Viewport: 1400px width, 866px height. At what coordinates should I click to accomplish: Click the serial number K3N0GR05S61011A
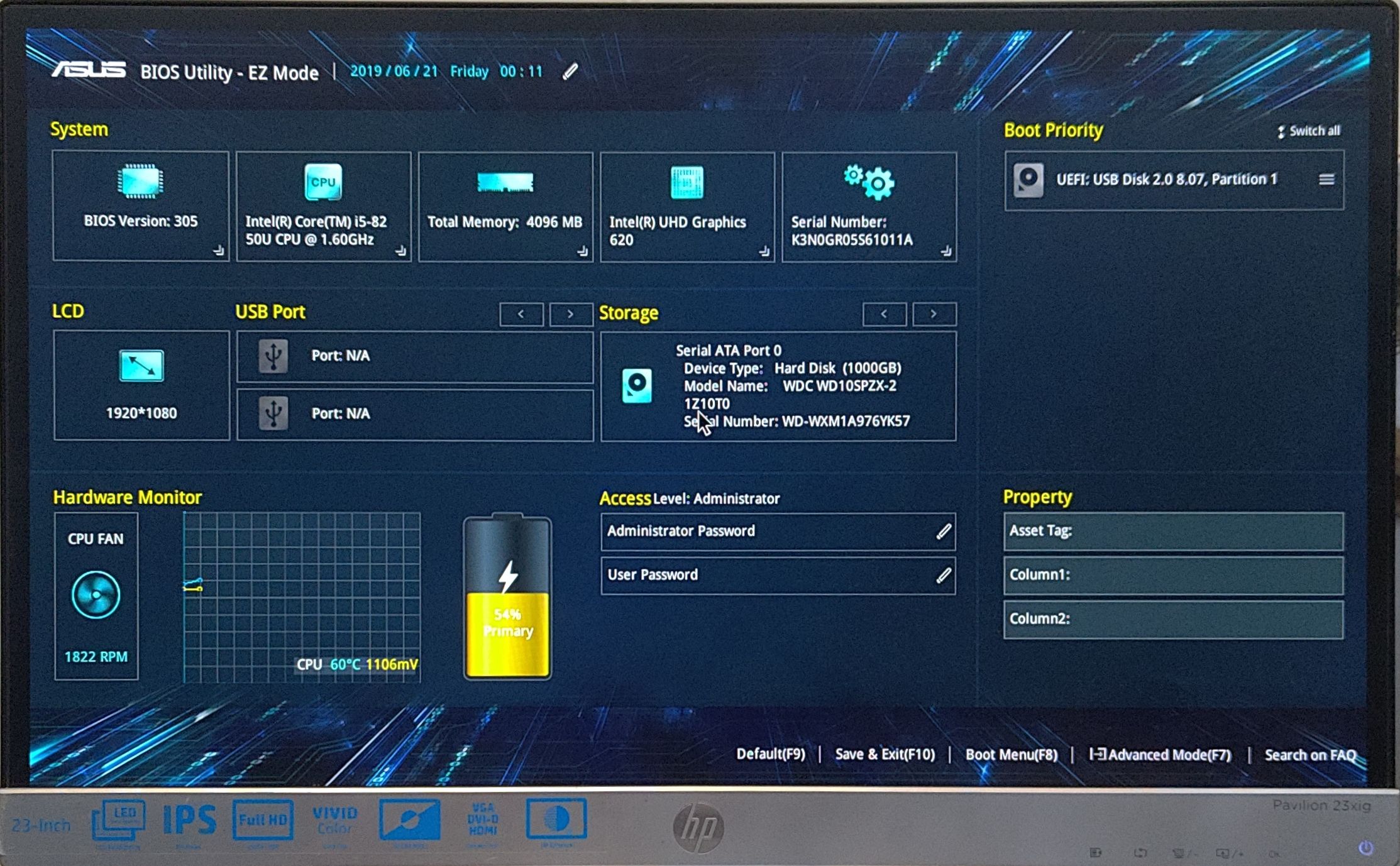click(852, 240)
